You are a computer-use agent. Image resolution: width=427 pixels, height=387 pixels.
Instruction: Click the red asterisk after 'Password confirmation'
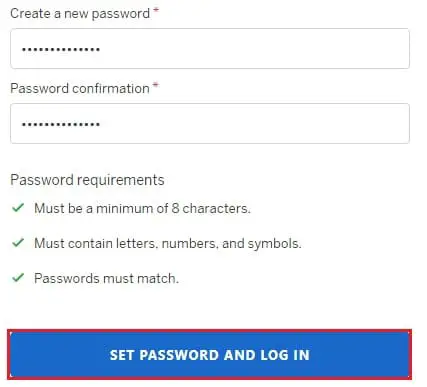click(x=155, y=85)
